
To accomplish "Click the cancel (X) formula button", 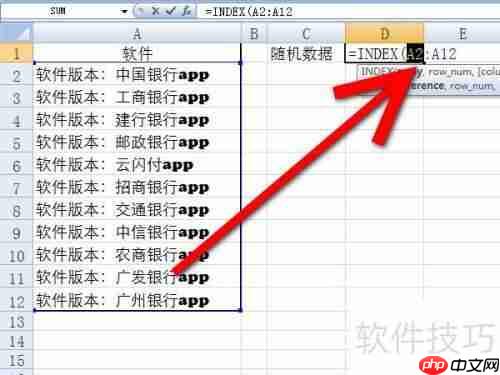I will pyautogui.click(x=155, y=11).
